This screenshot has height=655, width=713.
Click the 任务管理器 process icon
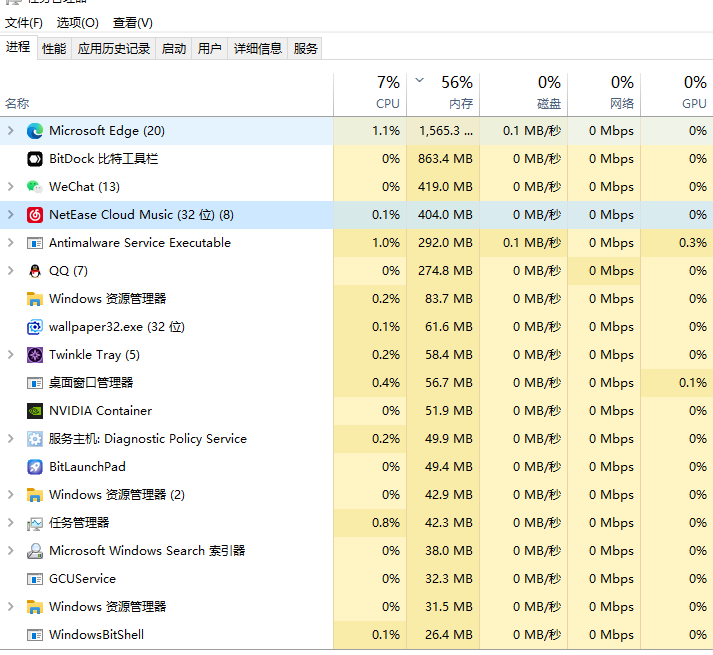[35, 523]
